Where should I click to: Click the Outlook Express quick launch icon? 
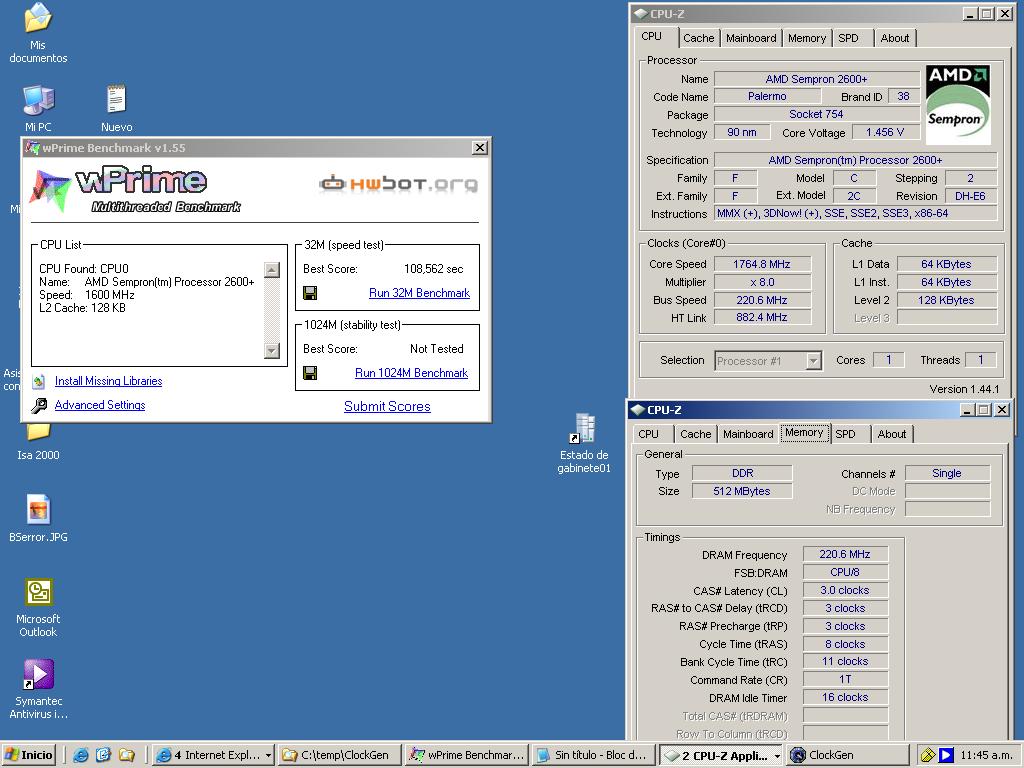(x=103, y=755)
